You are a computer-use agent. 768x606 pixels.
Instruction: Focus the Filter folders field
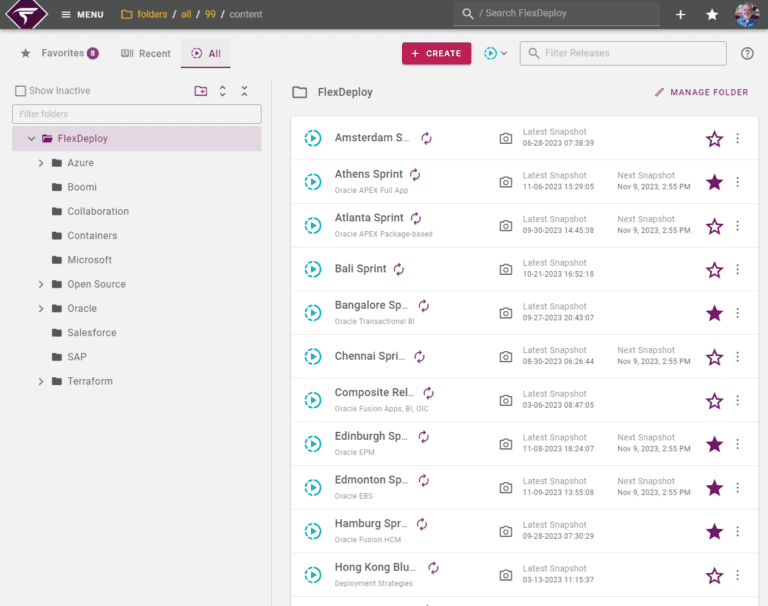pos(137,114)
